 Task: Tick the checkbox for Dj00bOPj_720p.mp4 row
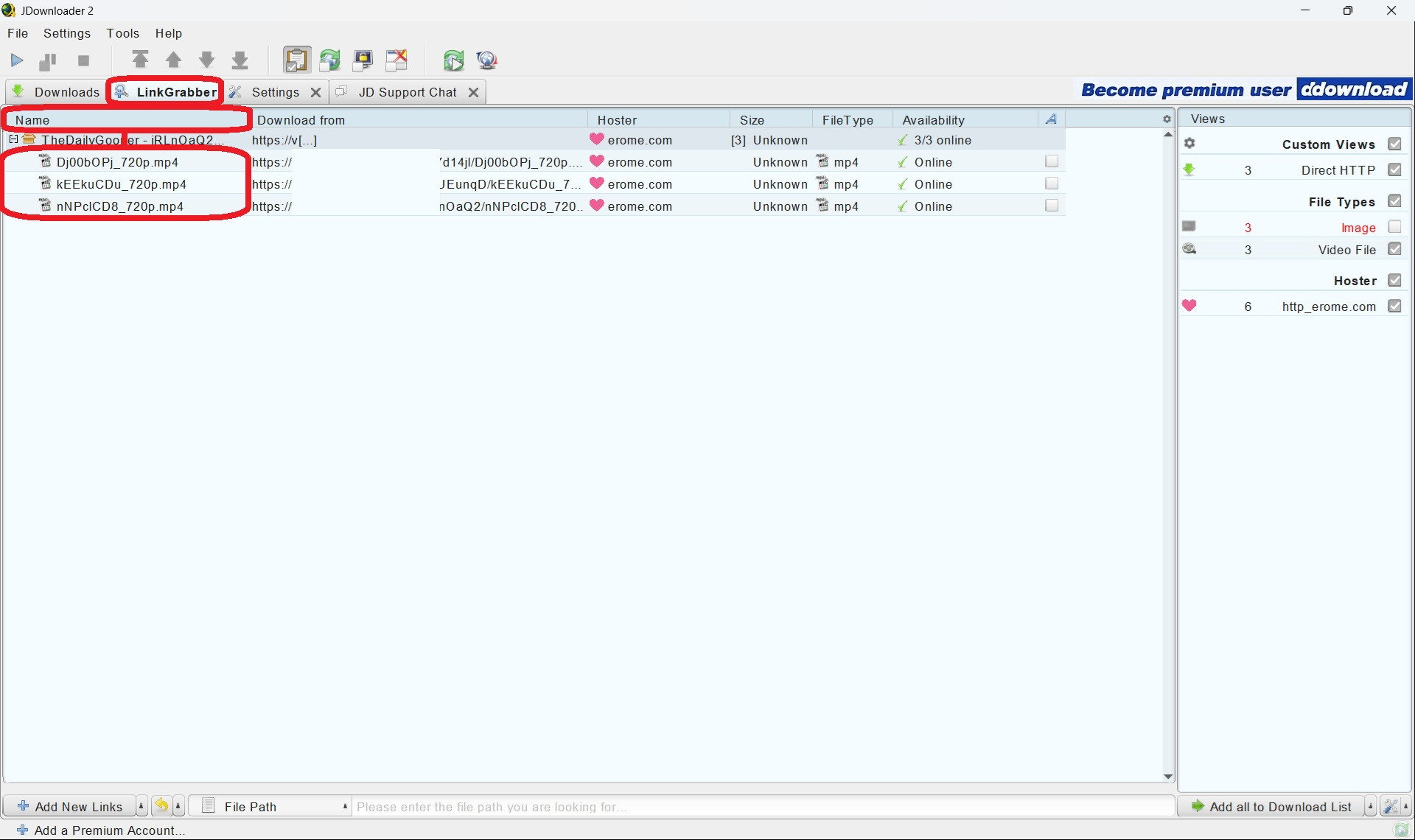coord(1052,161)
